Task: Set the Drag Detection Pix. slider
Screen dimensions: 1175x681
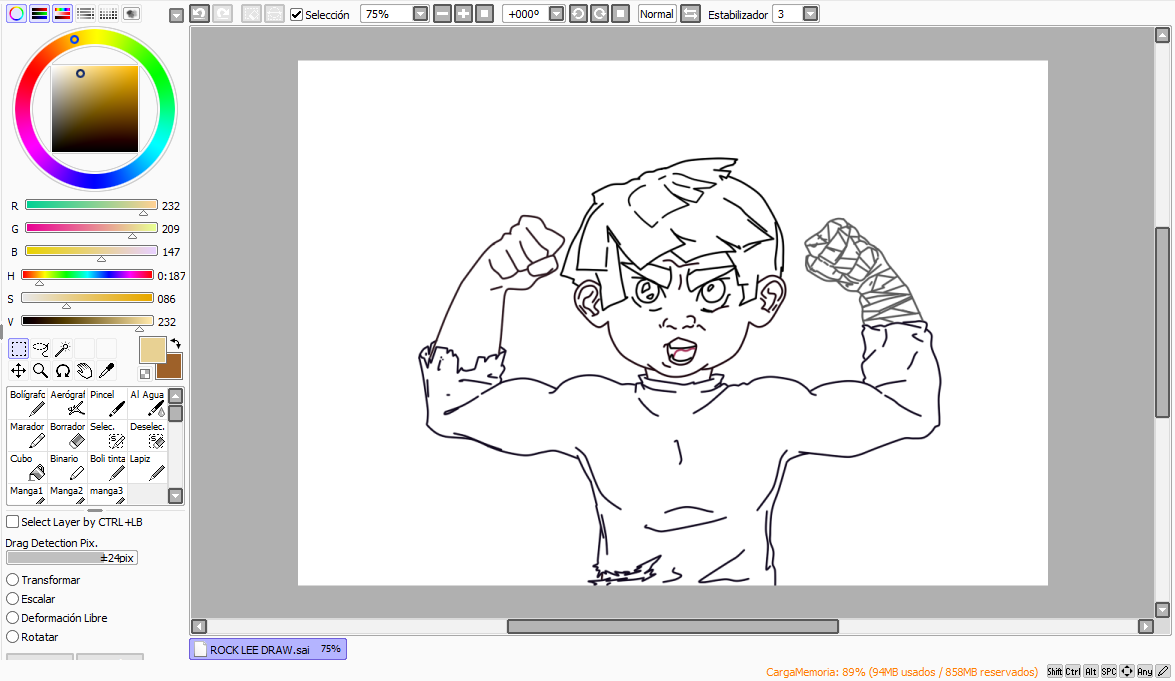Action: click(x=72, y=557)
